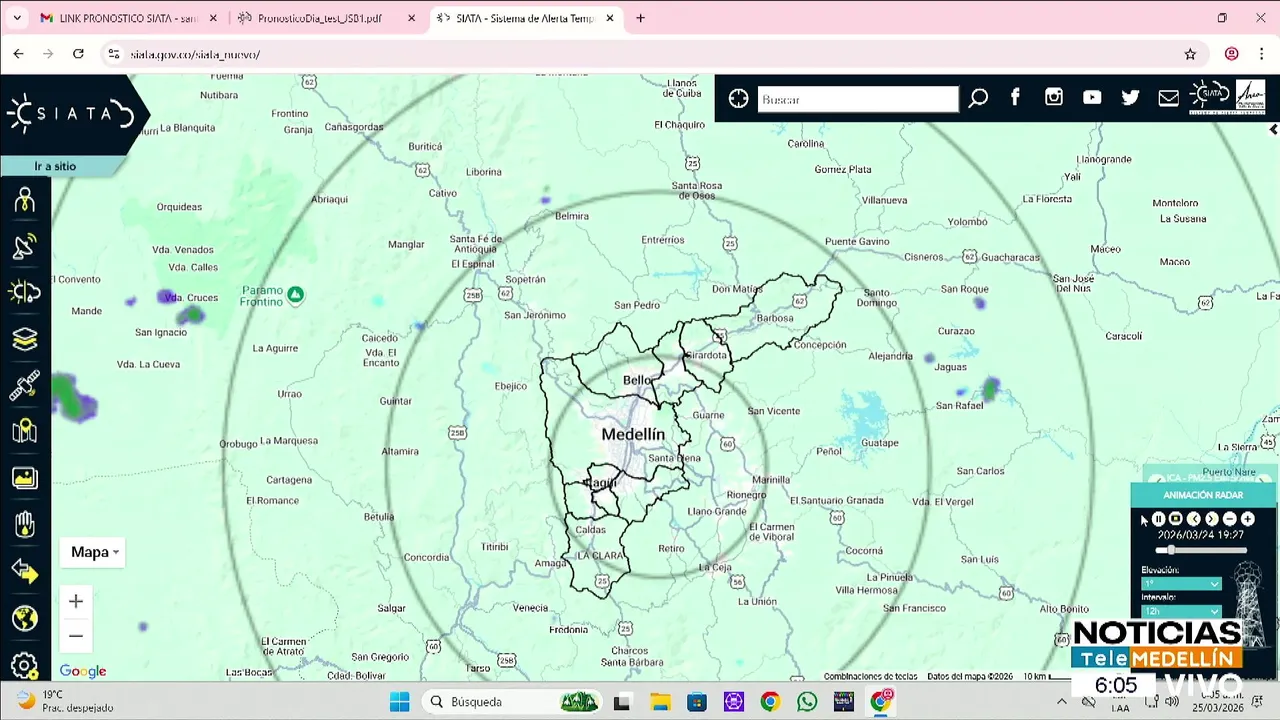Open Chrome three-dot menu
This screenshot has height=720, width=1280.
point(1263,54)
